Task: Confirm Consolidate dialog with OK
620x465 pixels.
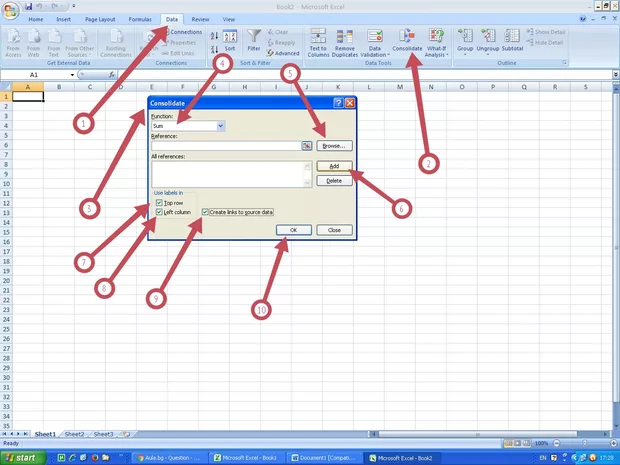Action: pos(293,230)
